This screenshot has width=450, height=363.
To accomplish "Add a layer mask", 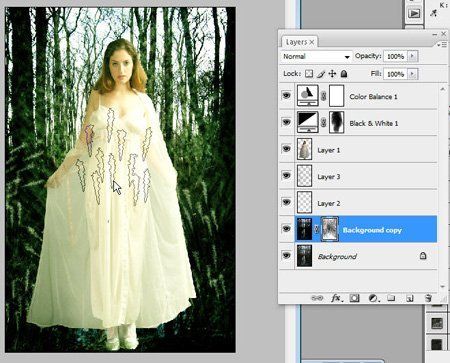I will pos(354,298).
